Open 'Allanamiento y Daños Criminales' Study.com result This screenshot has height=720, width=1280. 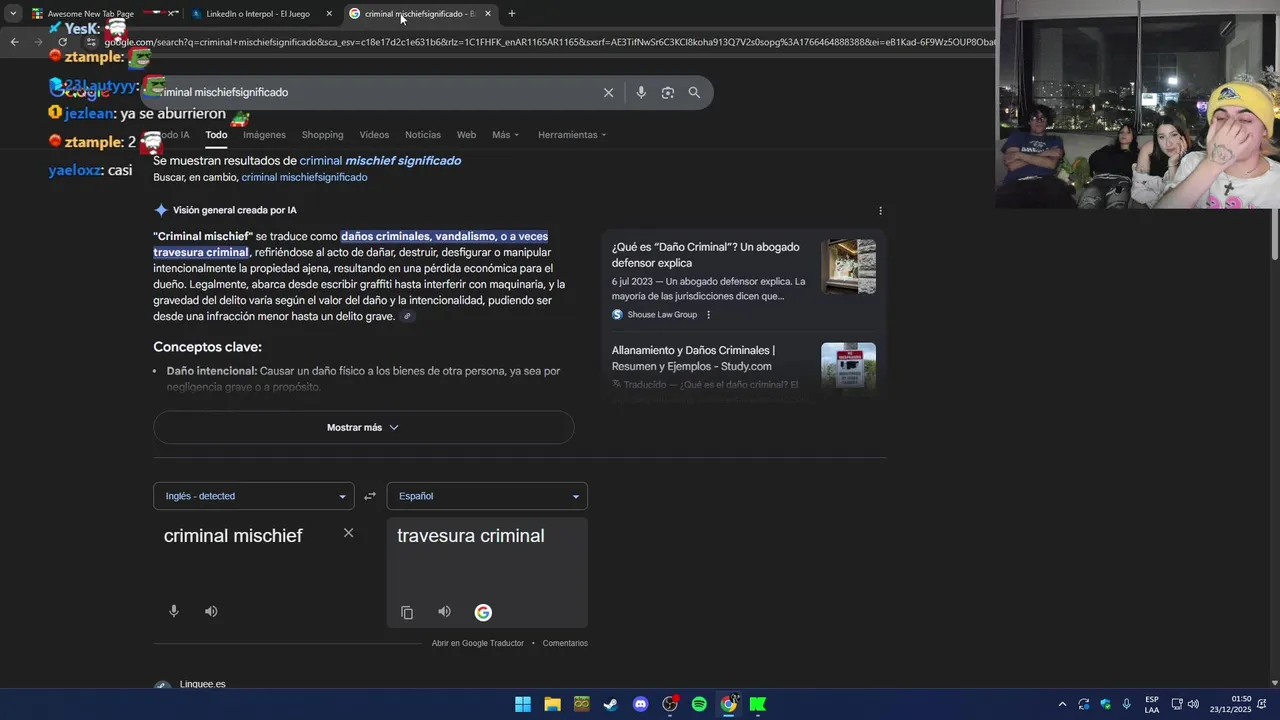(x=694, y=358)
